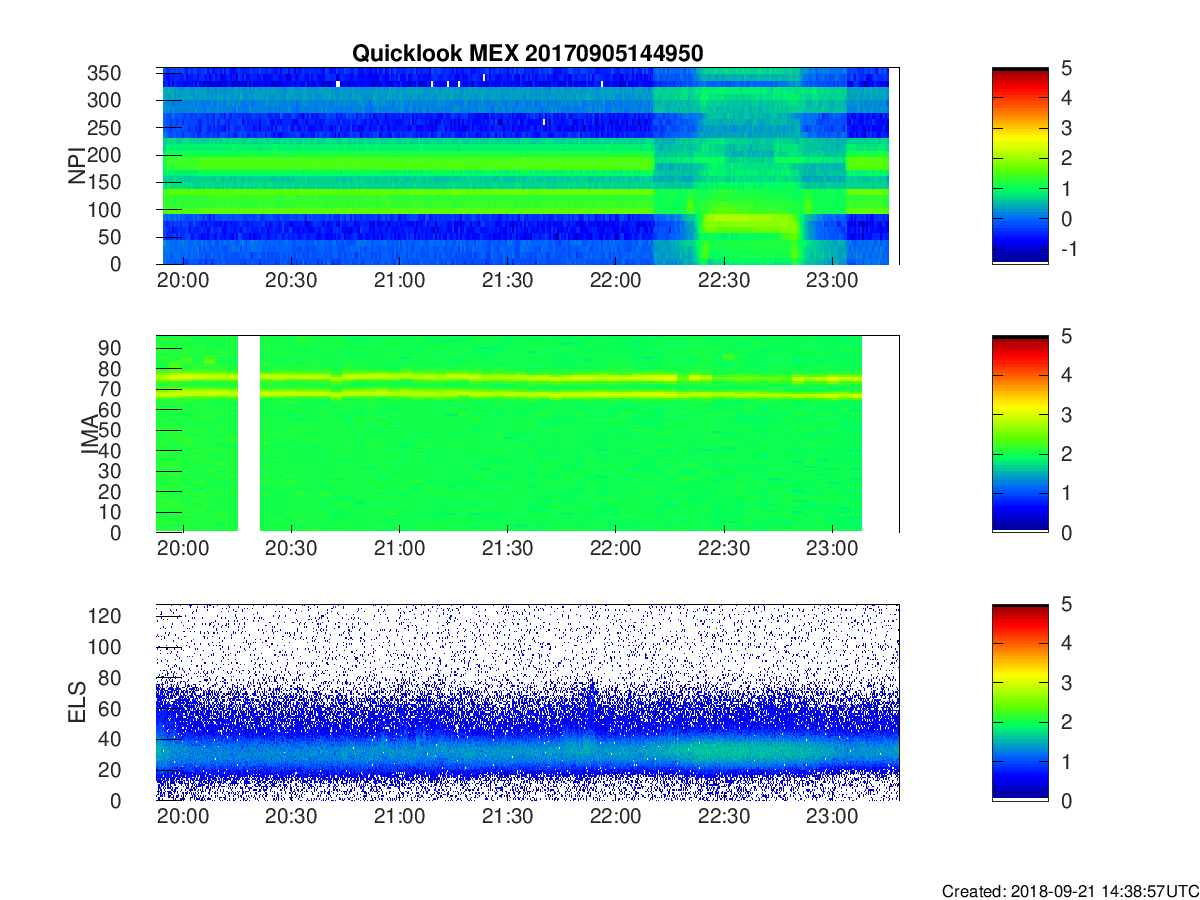Screen dimensions: 1200x900
Task: Select the NPI panel colorbar
Action: pyautogui.click(x=1020, y=166)
